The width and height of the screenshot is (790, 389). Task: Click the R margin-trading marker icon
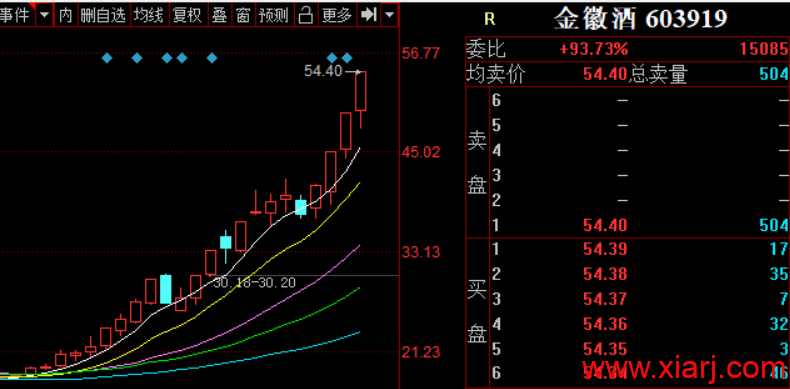[x=489, y=19]
